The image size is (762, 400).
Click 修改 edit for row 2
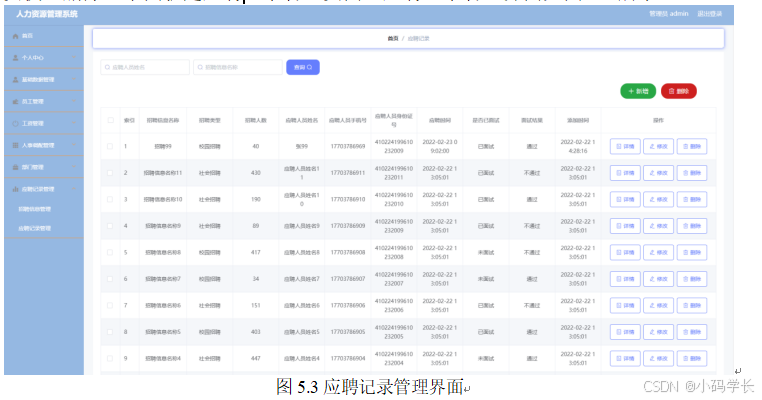[x=658, y=173]
